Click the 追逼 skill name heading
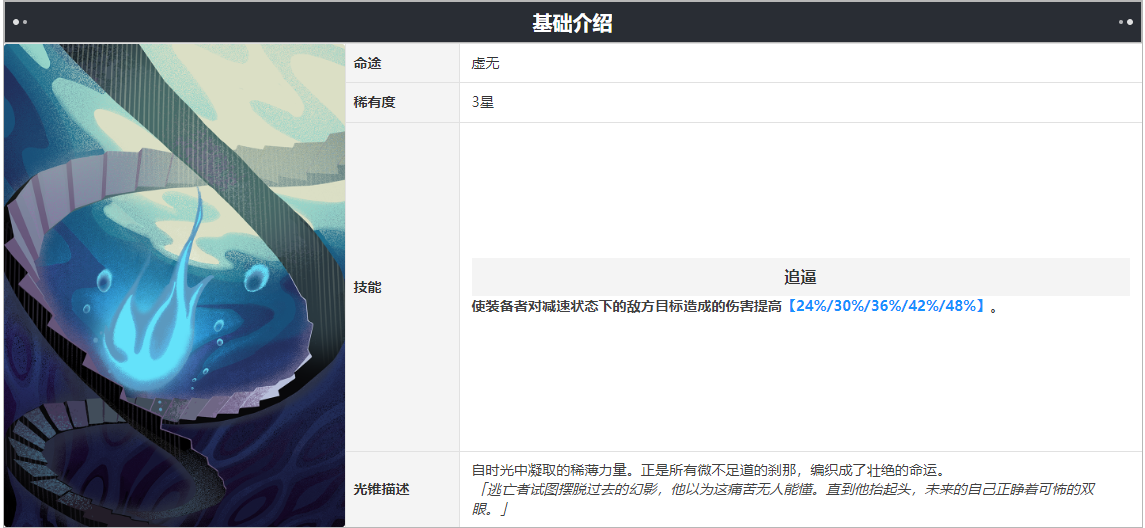Image resolution: width=1145 pixels, height=528 pixels. coord(800,277)
